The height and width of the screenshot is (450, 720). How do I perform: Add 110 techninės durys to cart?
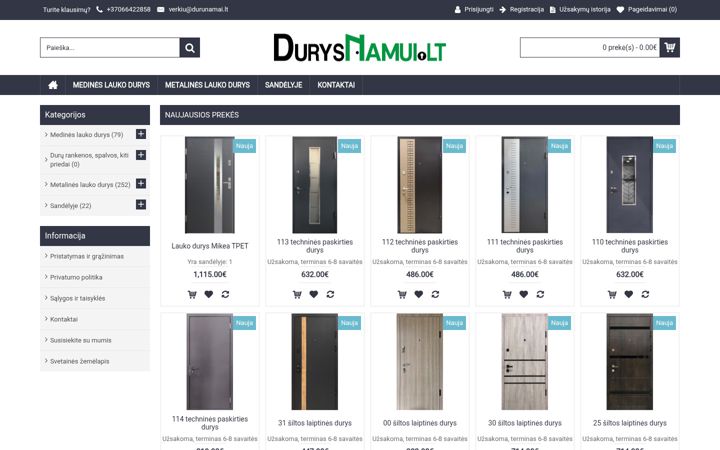612,294
